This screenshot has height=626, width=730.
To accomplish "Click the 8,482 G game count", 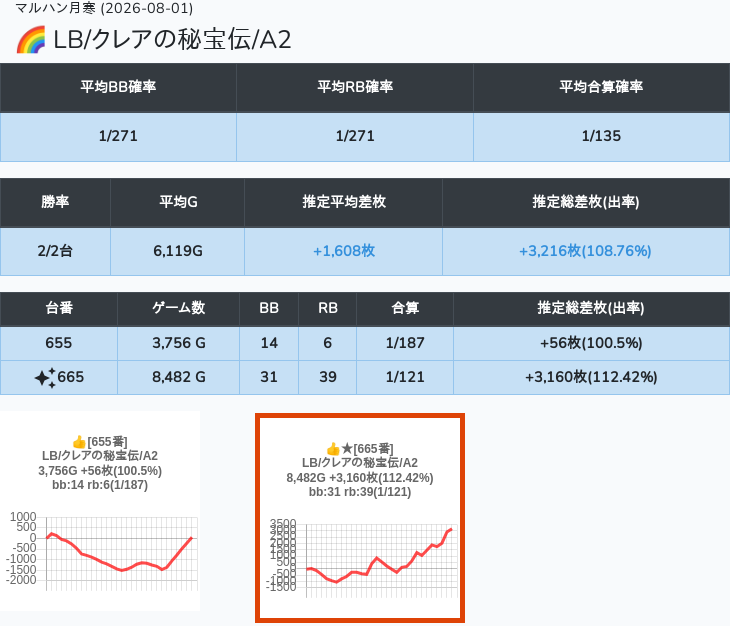I will [x=178, y=377].
